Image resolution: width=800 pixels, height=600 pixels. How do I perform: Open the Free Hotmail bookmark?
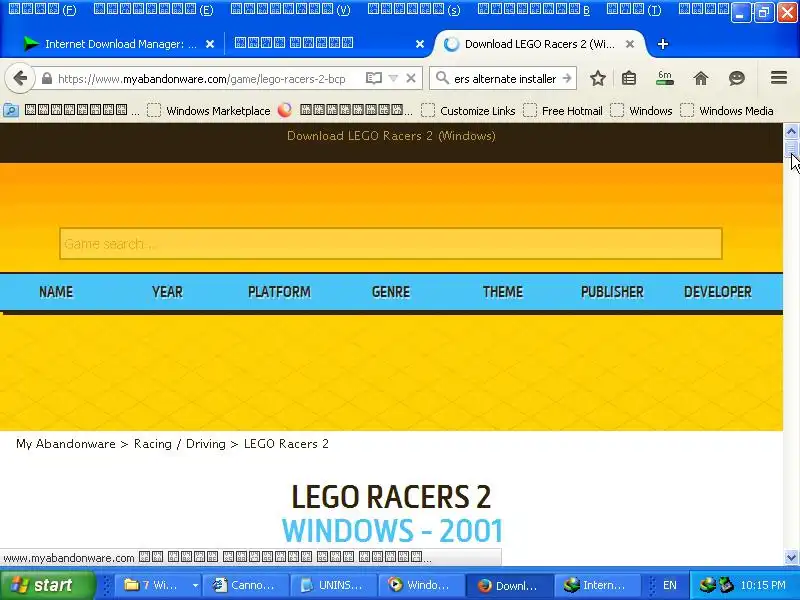click(x=563, y=111)
